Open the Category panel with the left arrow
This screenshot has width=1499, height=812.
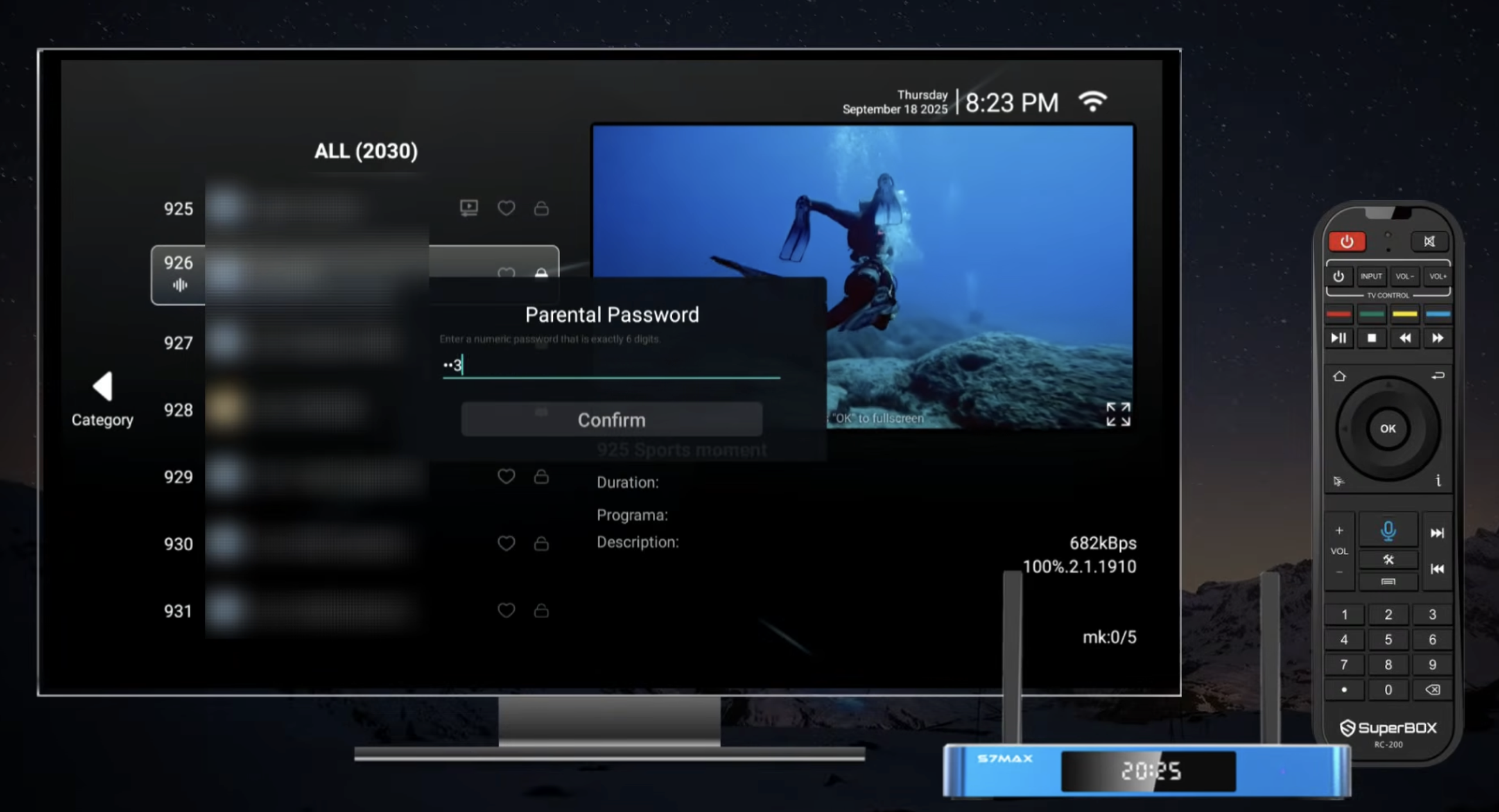pos(102,386)
